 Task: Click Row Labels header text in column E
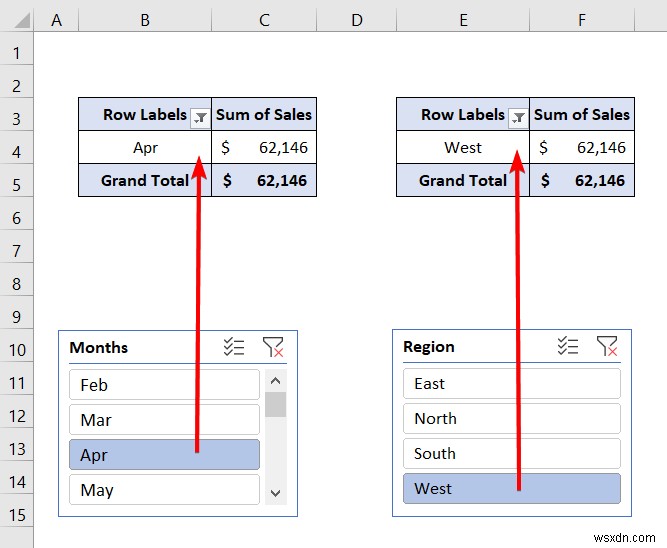(463, 114)
